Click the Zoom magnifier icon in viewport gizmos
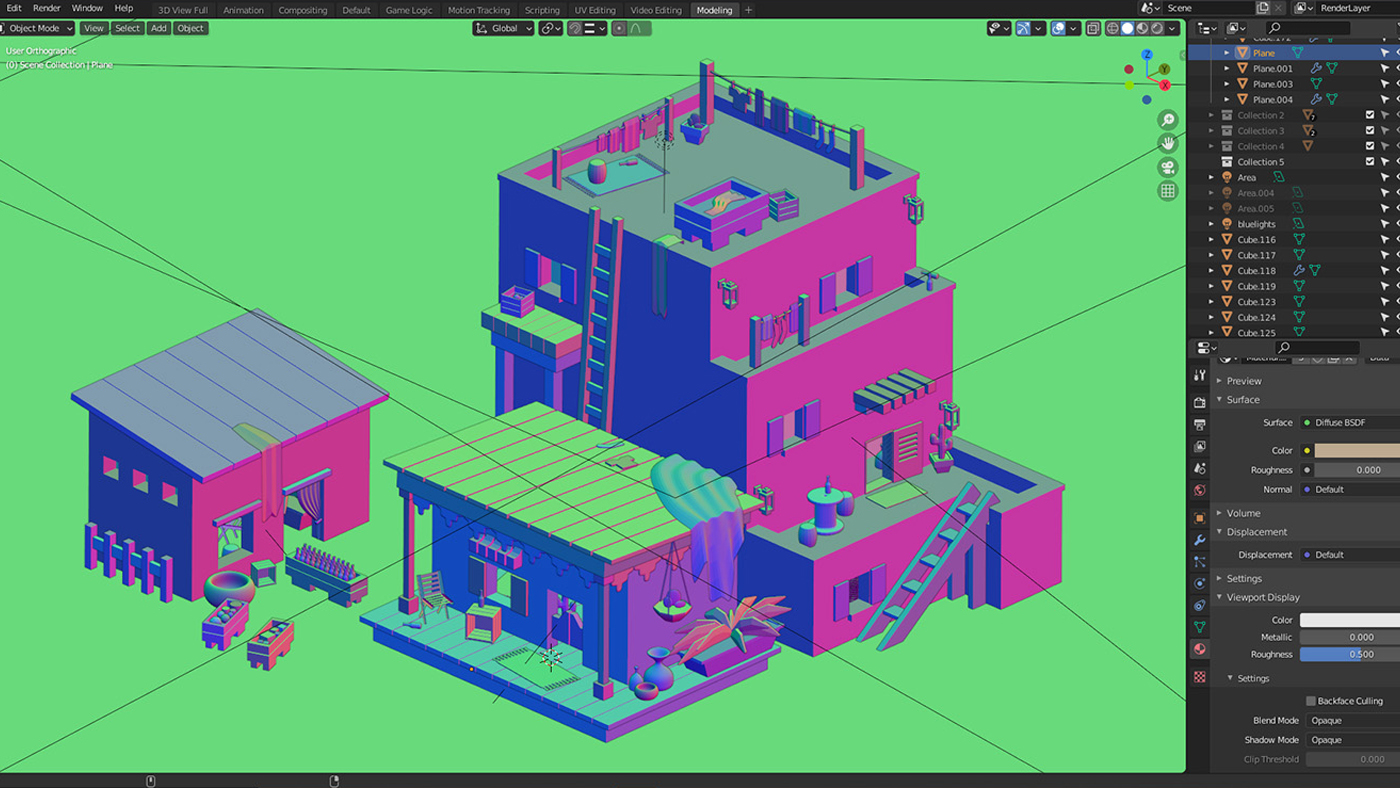This screenshot has height=788, width=1400. pos(1168,118)
